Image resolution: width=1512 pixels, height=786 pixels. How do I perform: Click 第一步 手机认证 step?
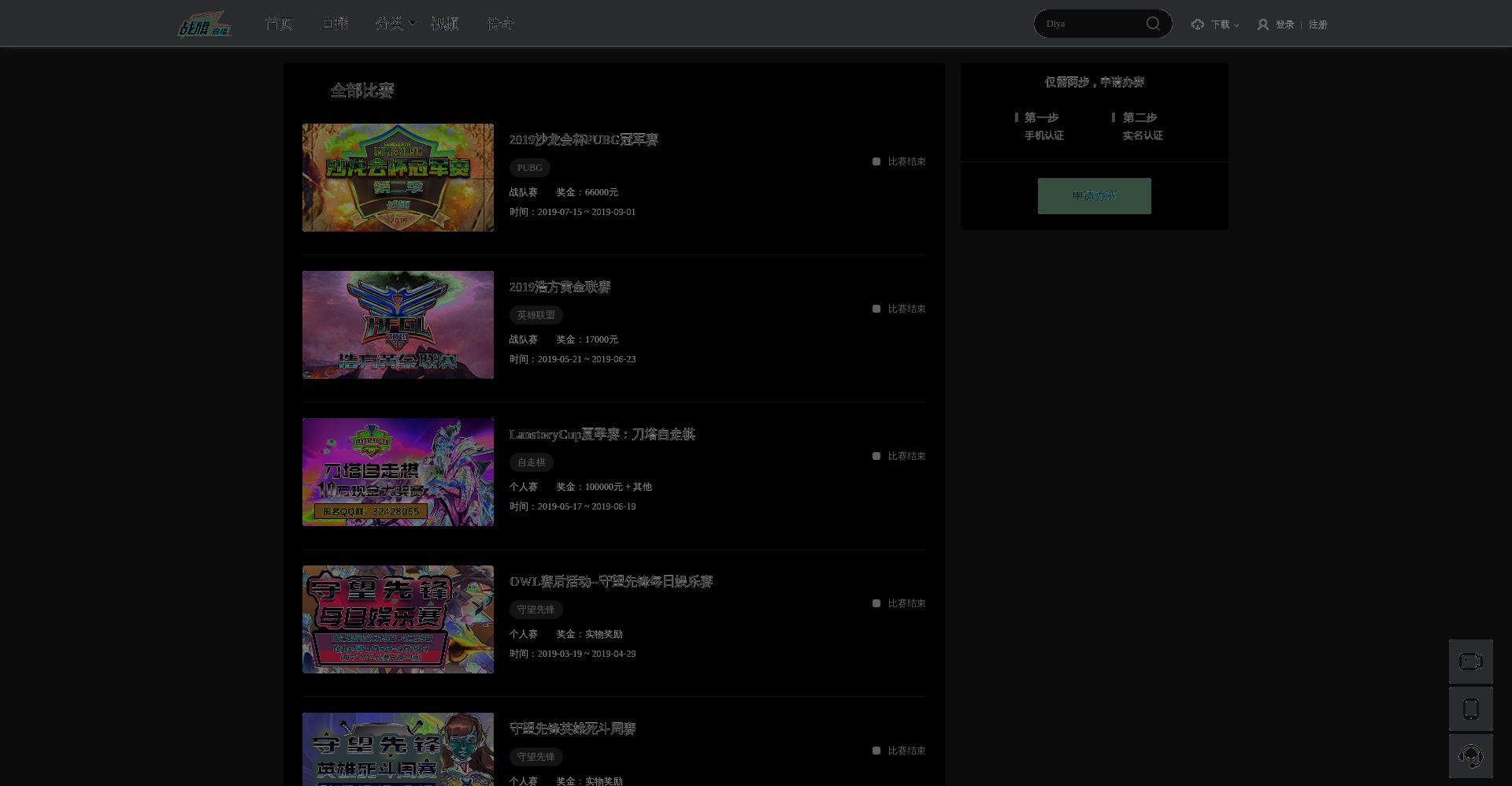click(1041, 126)
